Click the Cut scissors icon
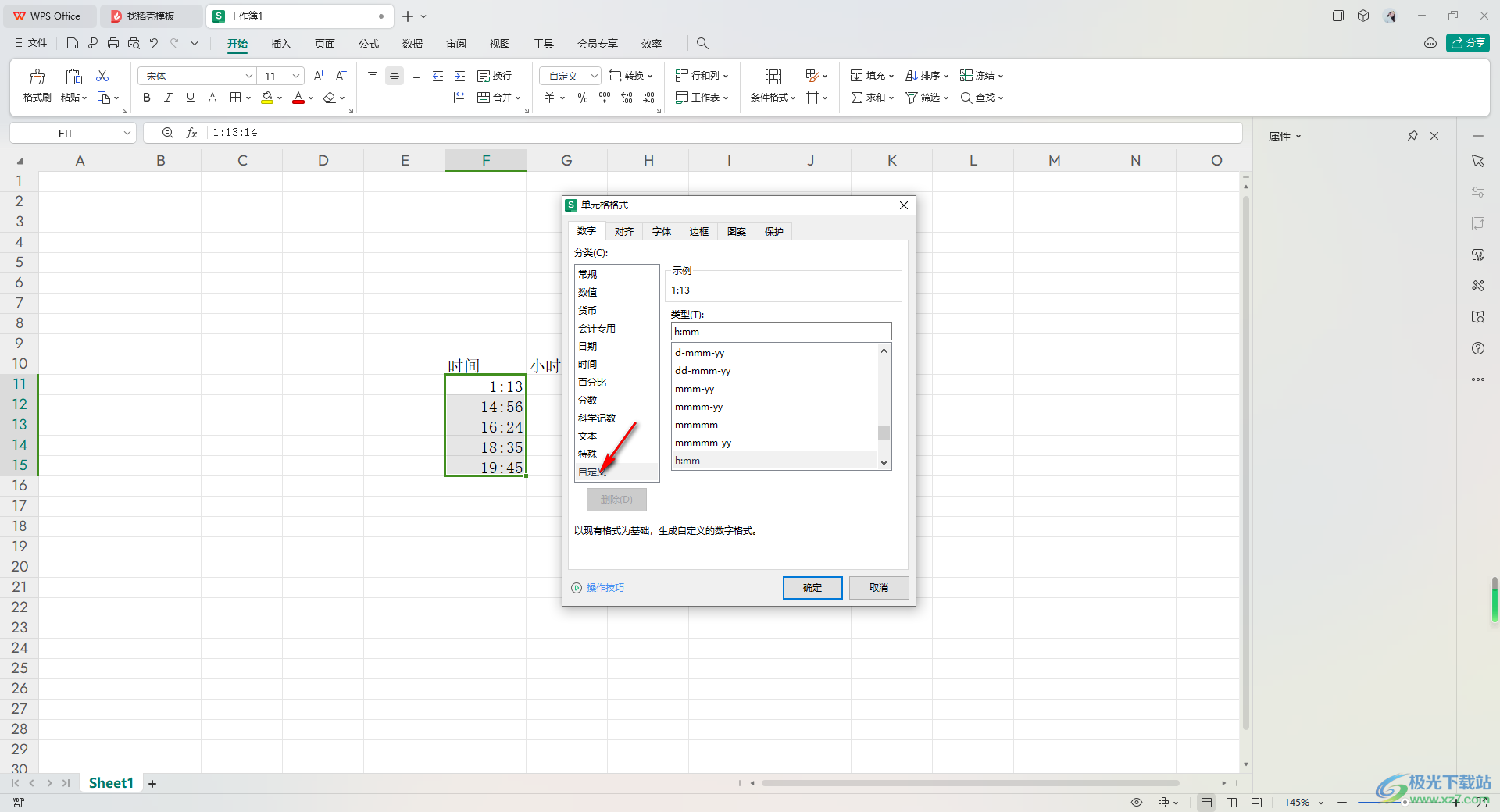 102,76
